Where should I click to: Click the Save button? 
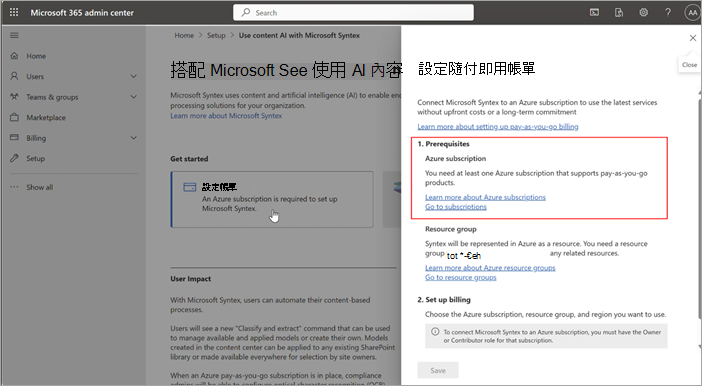click(x=438, y=370)
